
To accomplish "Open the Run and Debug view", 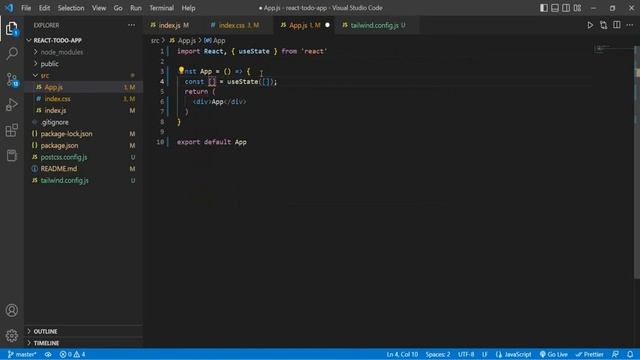I will click(x=12, y=104).
